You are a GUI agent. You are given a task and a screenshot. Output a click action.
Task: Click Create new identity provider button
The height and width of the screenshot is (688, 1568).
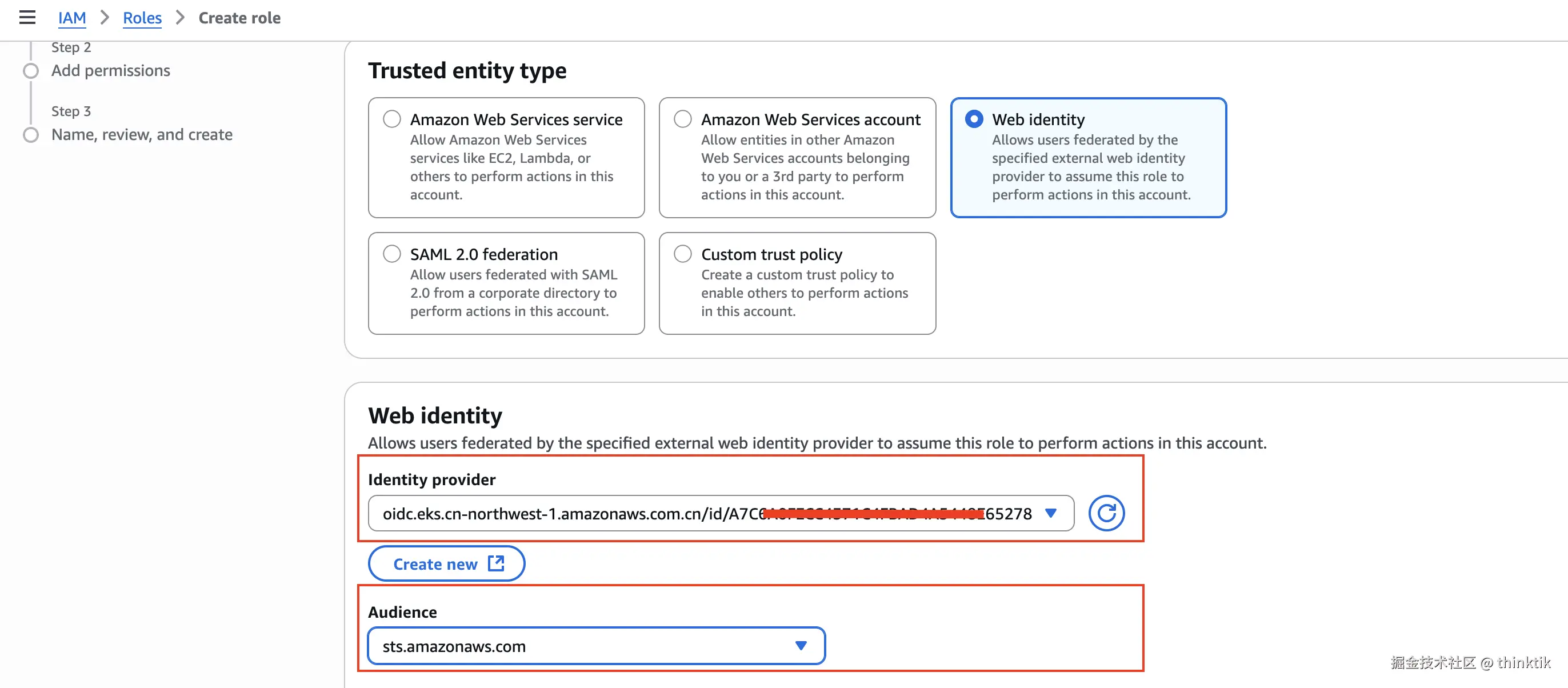pyautogui.click(x=446, y=564)
